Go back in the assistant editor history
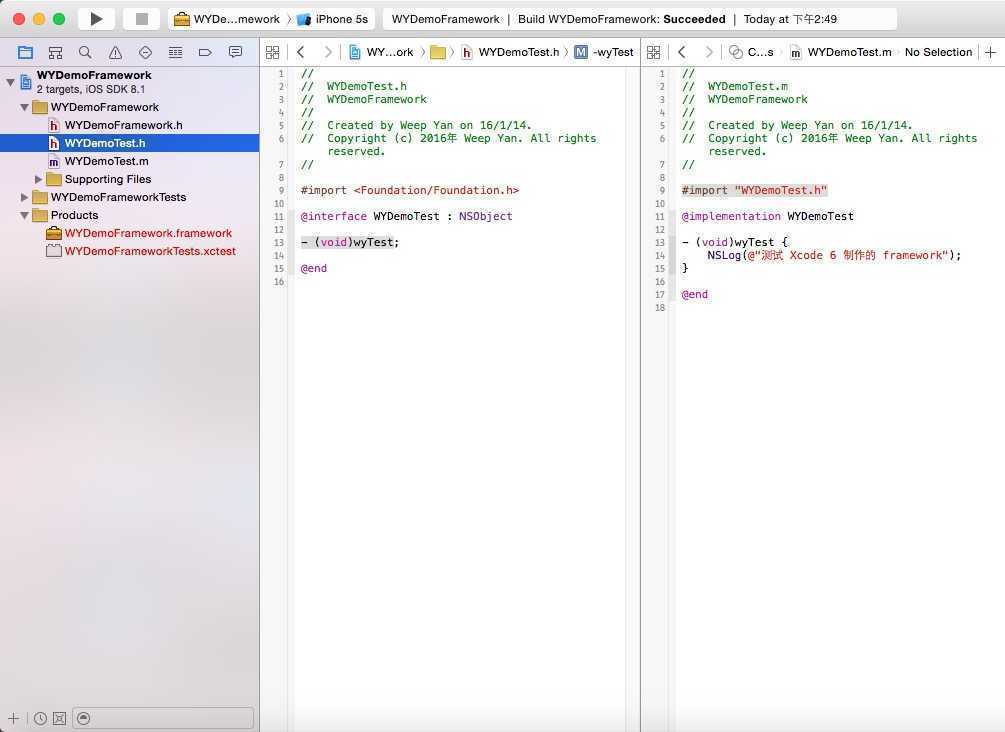Screen dimensions: 1005x732 pos(682,53)
